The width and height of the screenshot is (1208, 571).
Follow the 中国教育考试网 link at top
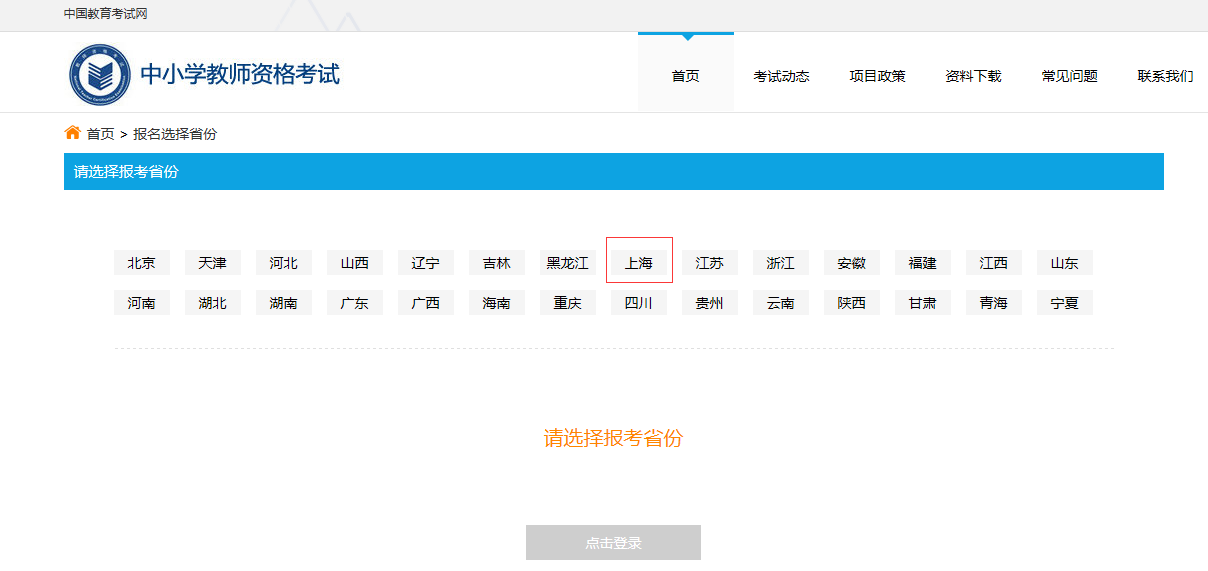105,14
